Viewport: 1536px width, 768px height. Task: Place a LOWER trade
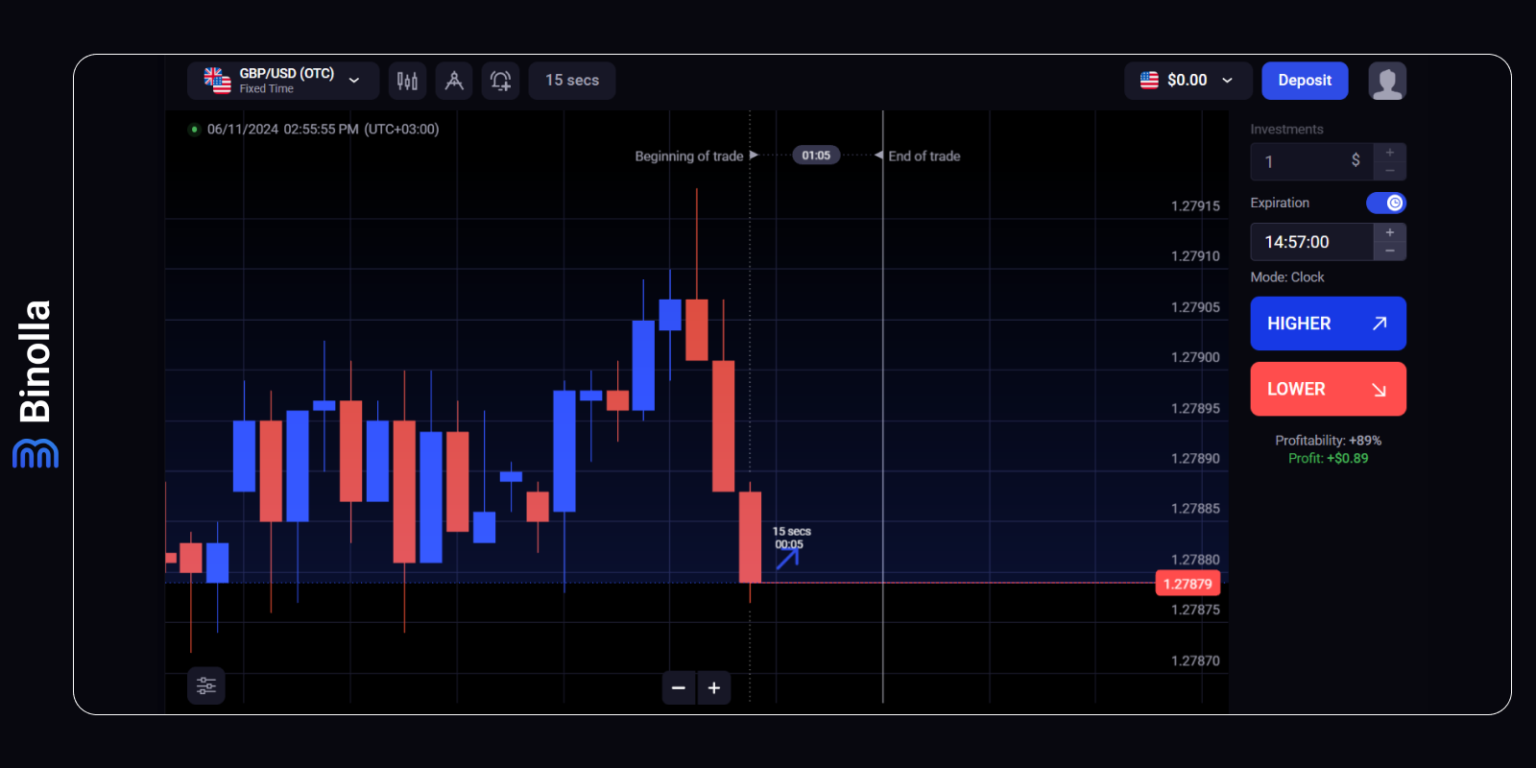point(1328,389)
